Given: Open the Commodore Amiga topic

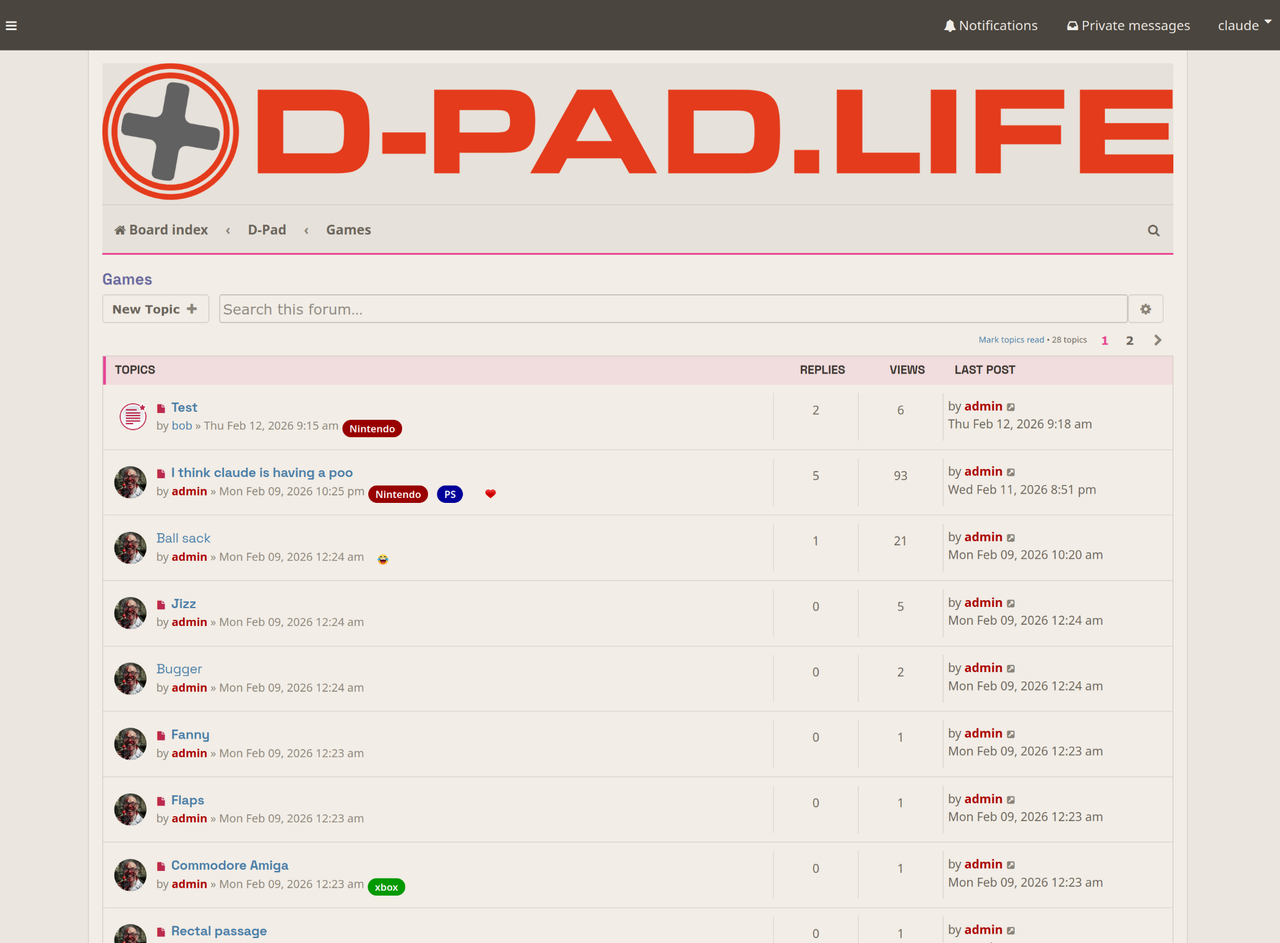Looking at the screenshot, I should [x=229, y=866].
